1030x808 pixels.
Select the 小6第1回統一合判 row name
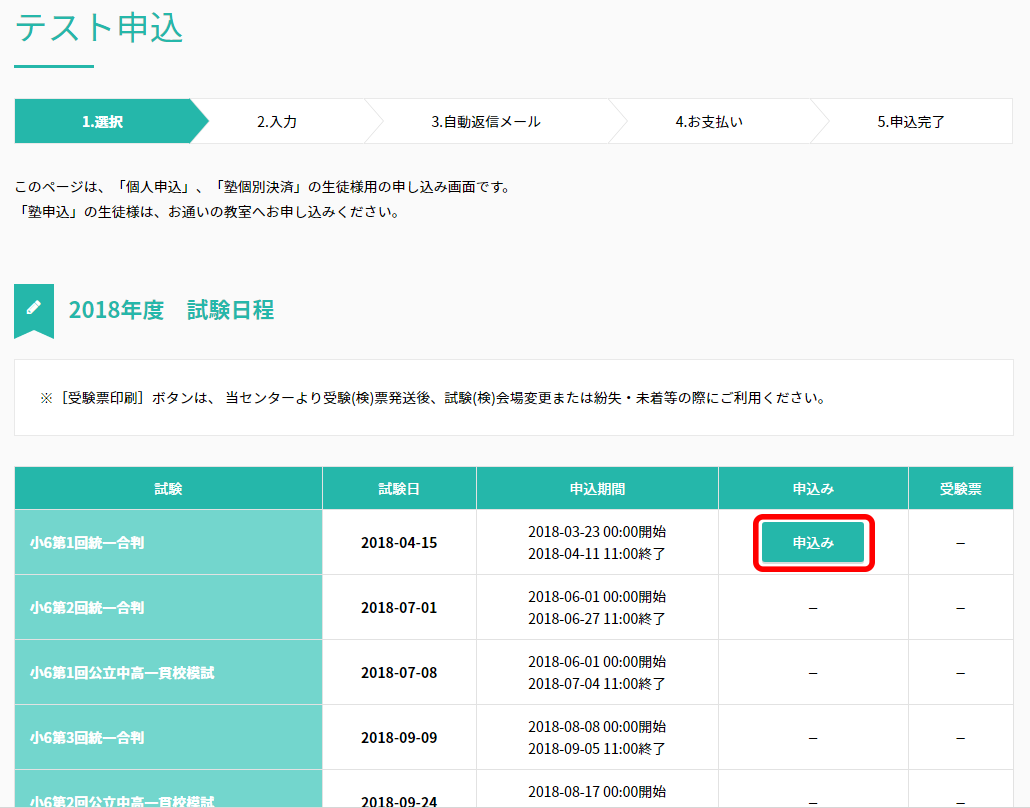[x=87, y=543]
